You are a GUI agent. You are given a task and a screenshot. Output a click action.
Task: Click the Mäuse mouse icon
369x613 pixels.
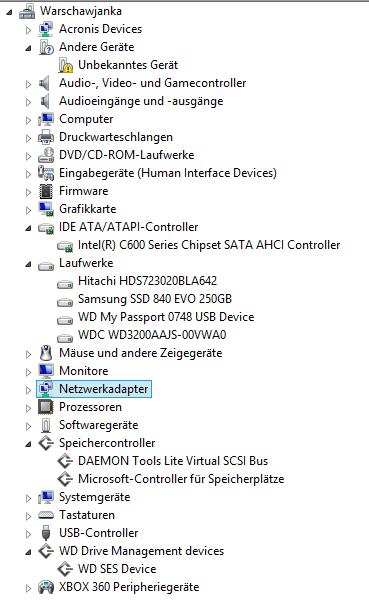click(x=46, y=353)
